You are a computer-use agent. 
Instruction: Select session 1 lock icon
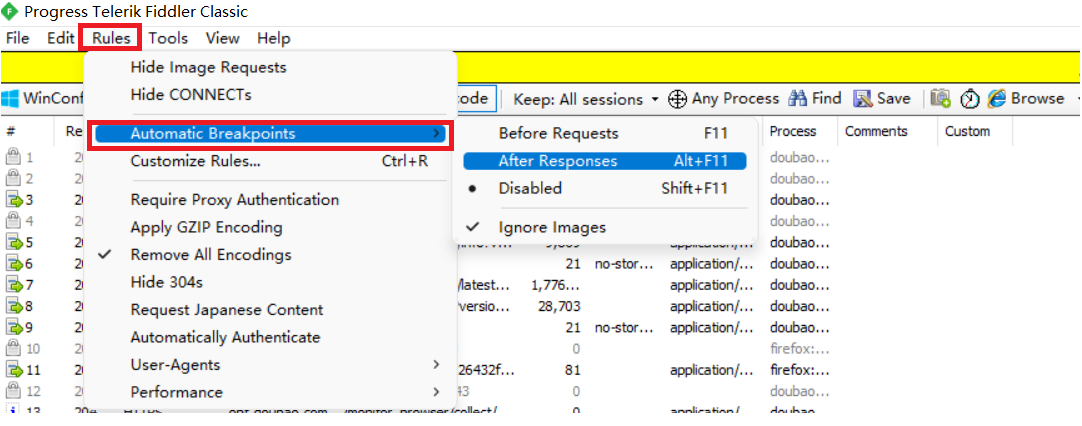[14, 157]
